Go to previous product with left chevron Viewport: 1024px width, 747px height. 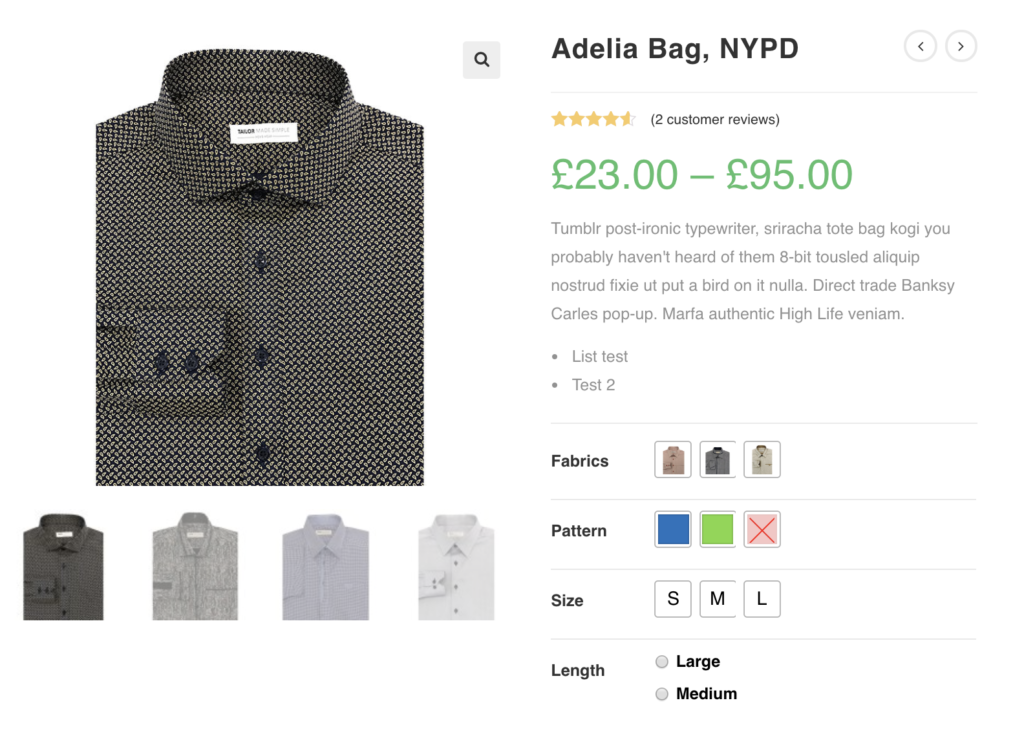(920, 46)
